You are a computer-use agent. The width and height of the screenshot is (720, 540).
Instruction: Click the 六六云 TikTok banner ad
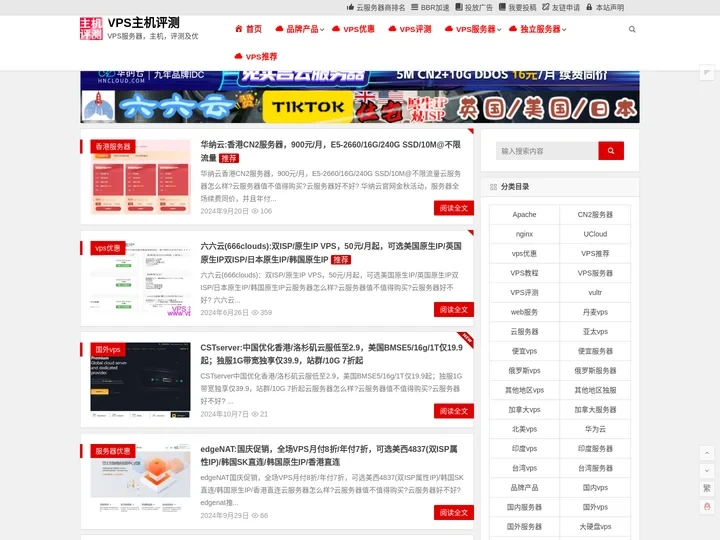360,107
